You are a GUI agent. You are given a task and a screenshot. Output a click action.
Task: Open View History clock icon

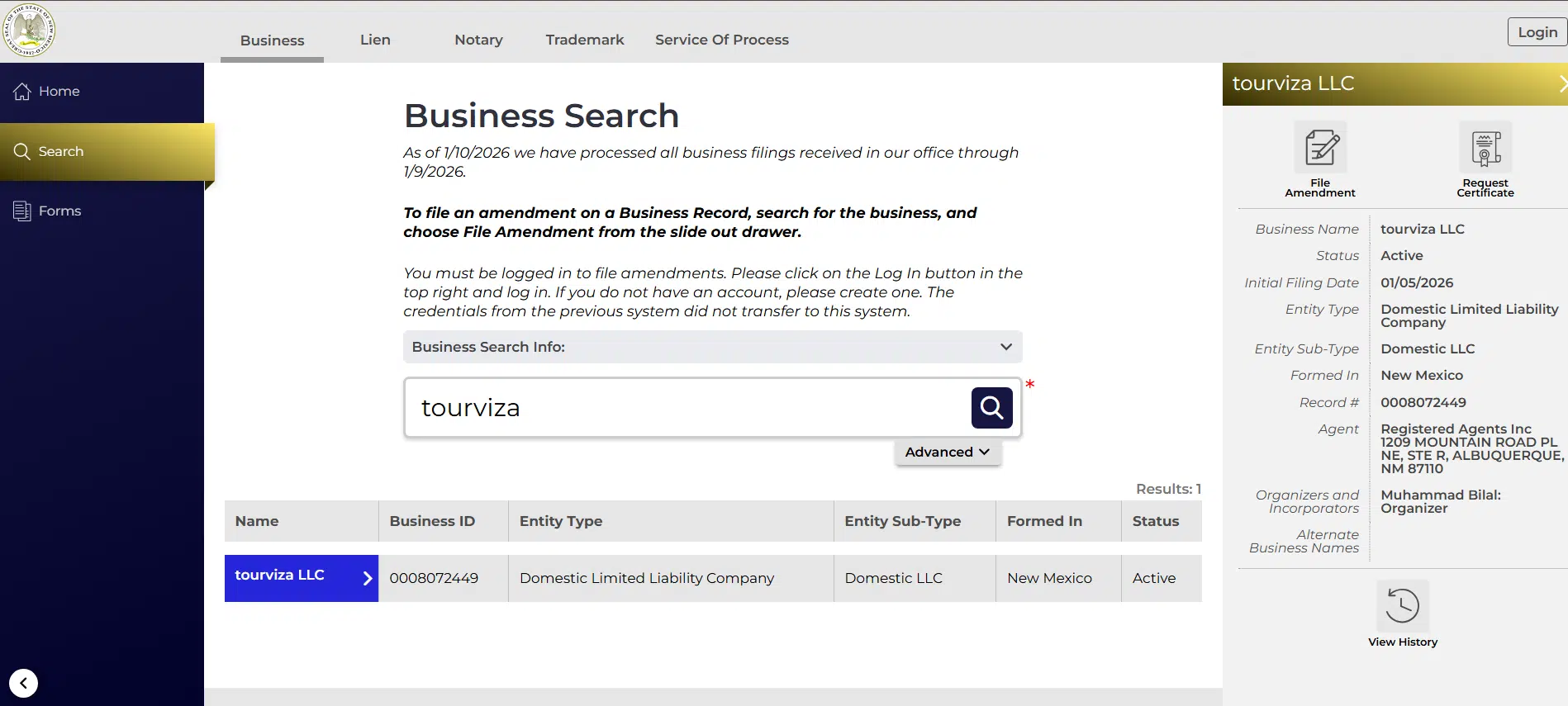pos(1402,606)
